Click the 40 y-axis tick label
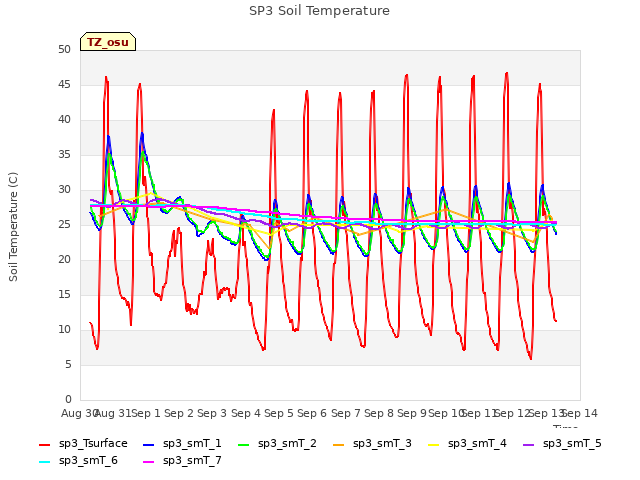640x480 pixels. click(64, 120)
